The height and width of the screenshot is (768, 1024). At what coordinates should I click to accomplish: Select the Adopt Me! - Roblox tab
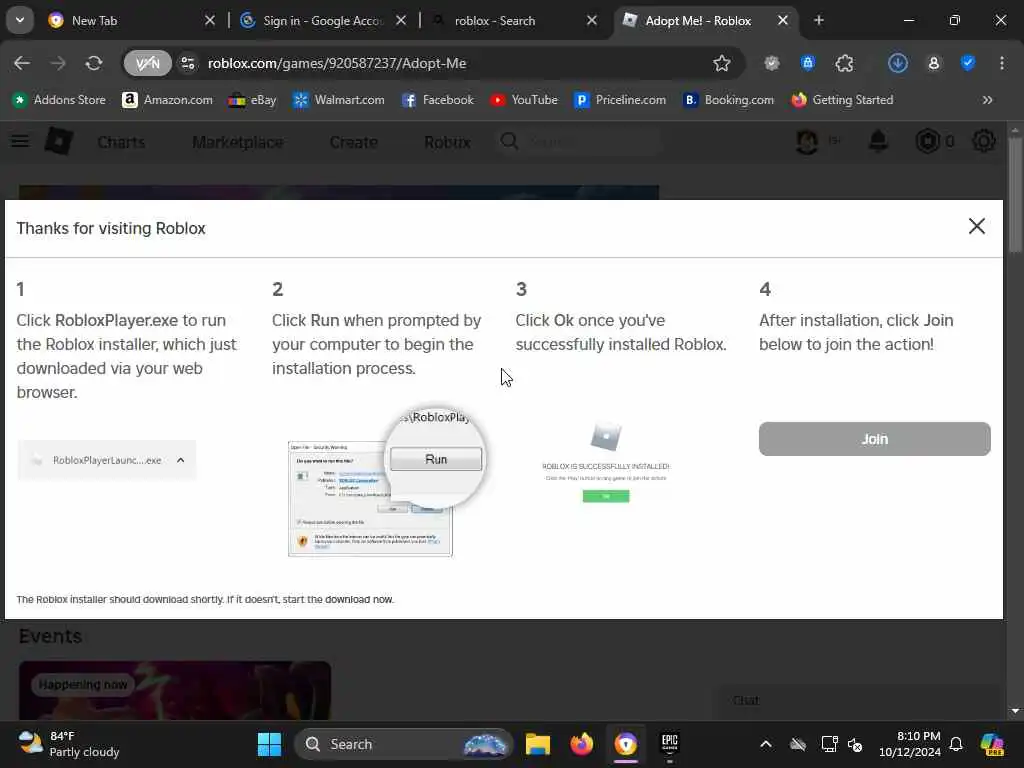click(x=705, y=21)
